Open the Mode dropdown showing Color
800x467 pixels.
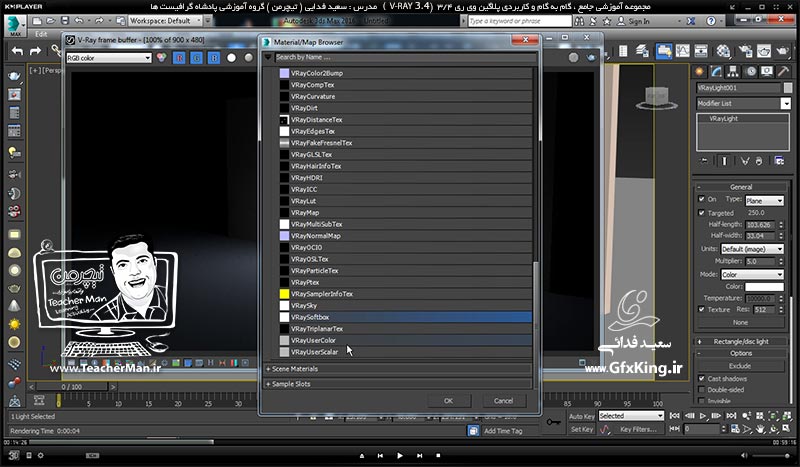pyautogui.click(x=752, y=274)
